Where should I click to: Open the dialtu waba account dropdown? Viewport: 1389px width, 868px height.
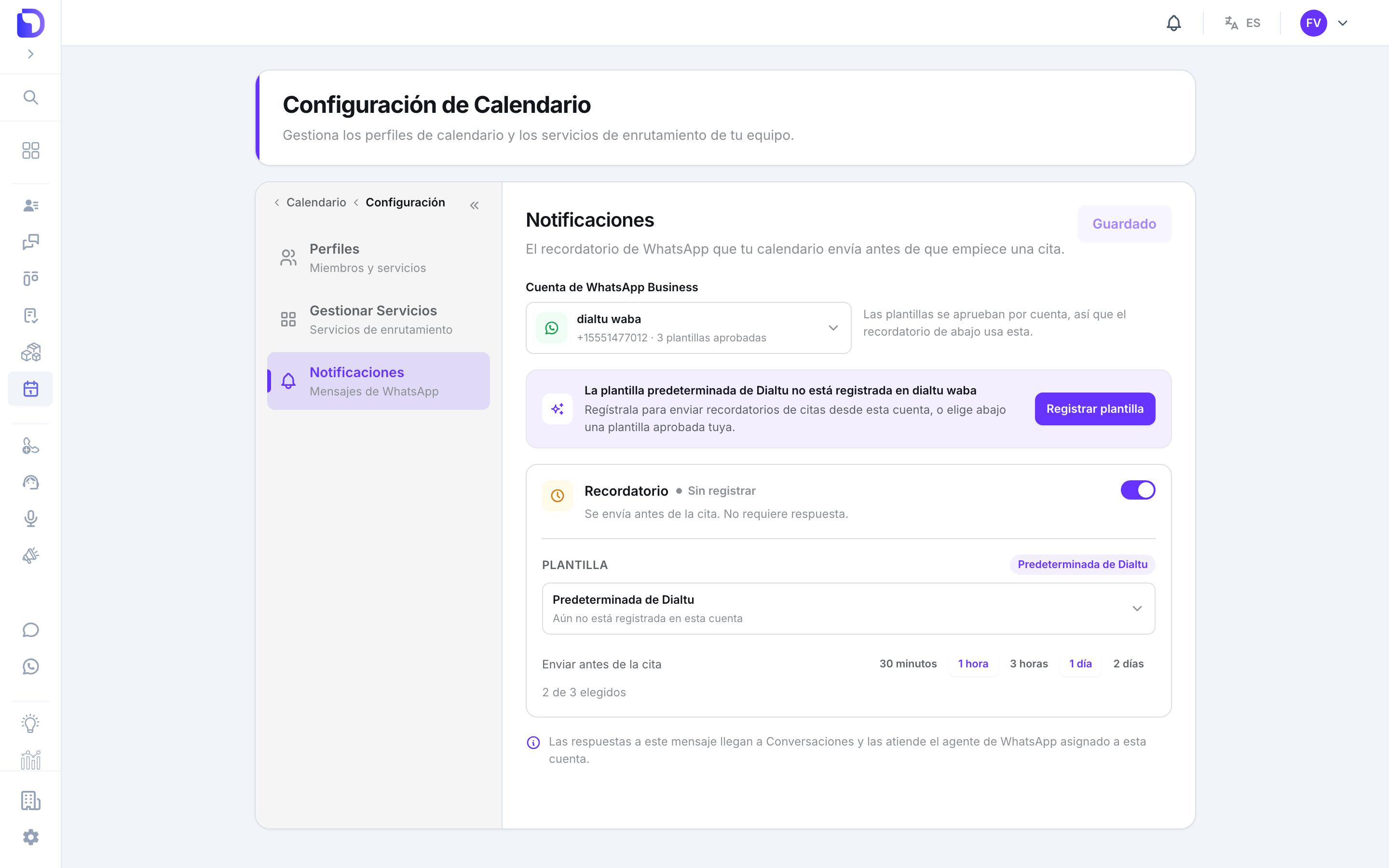(x=688, y=328)
